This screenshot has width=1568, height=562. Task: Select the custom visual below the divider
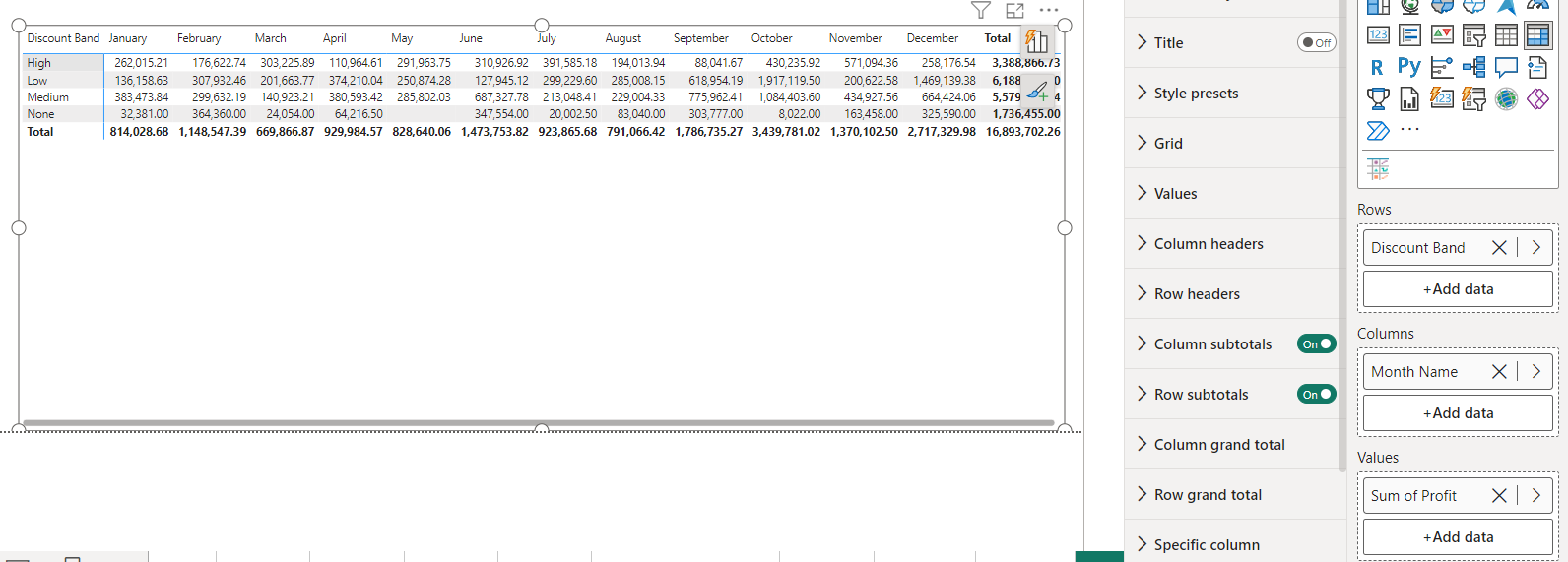1378,168
